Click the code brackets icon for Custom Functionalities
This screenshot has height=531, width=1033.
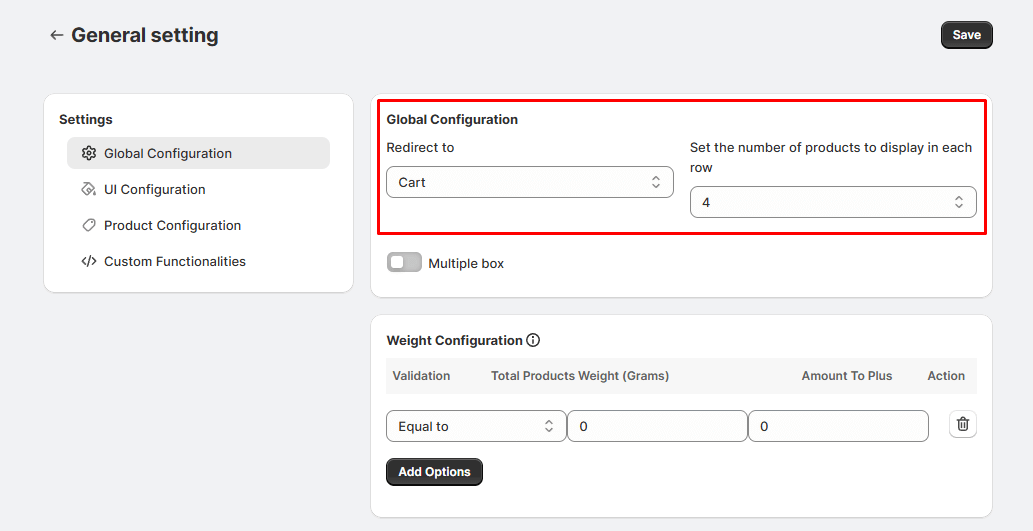[89, 261]
